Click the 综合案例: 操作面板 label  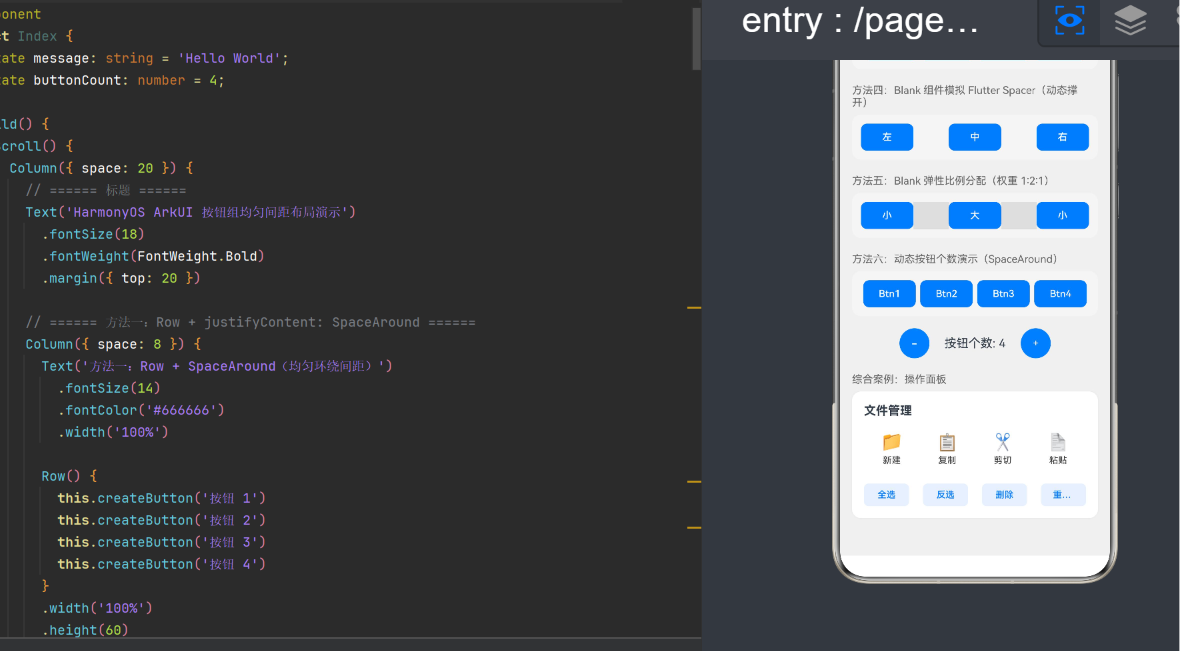coord(899,379)
